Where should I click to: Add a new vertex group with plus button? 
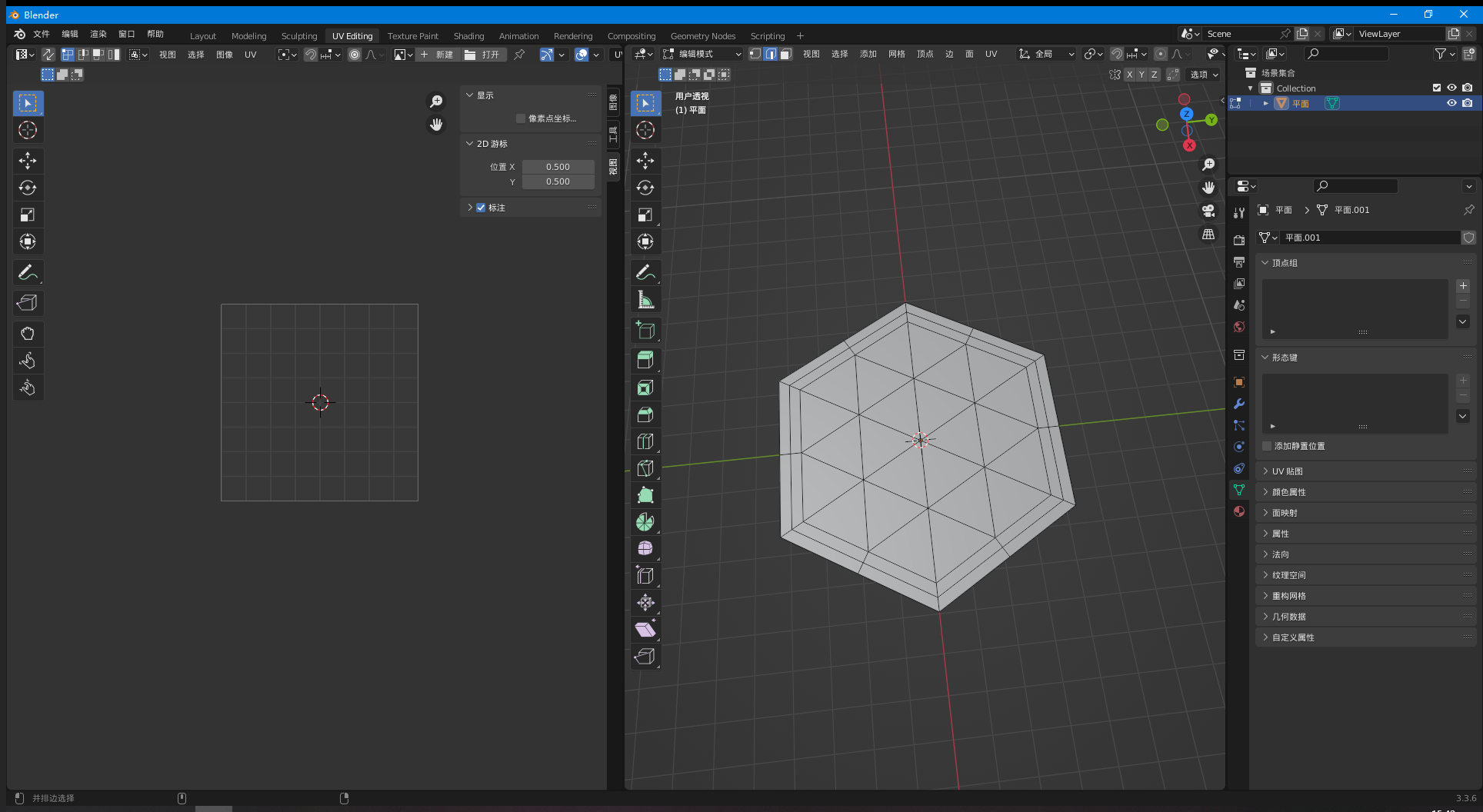pos(1463,286)
